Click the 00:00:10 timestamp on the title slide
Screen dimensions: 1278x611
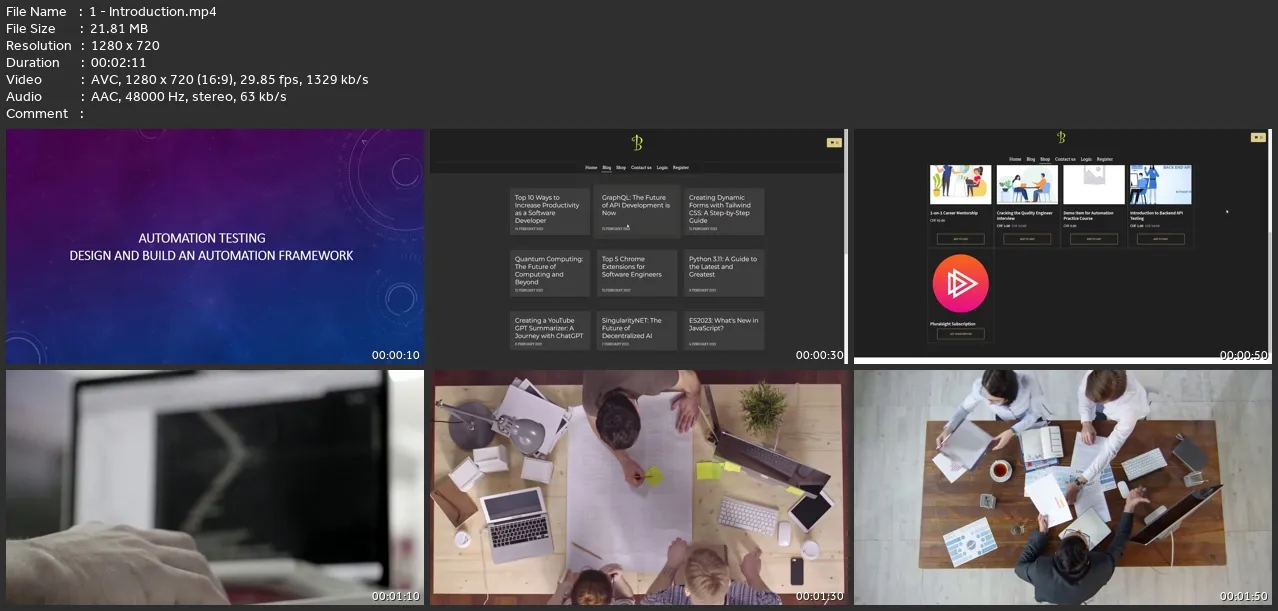tap(396, 355)
